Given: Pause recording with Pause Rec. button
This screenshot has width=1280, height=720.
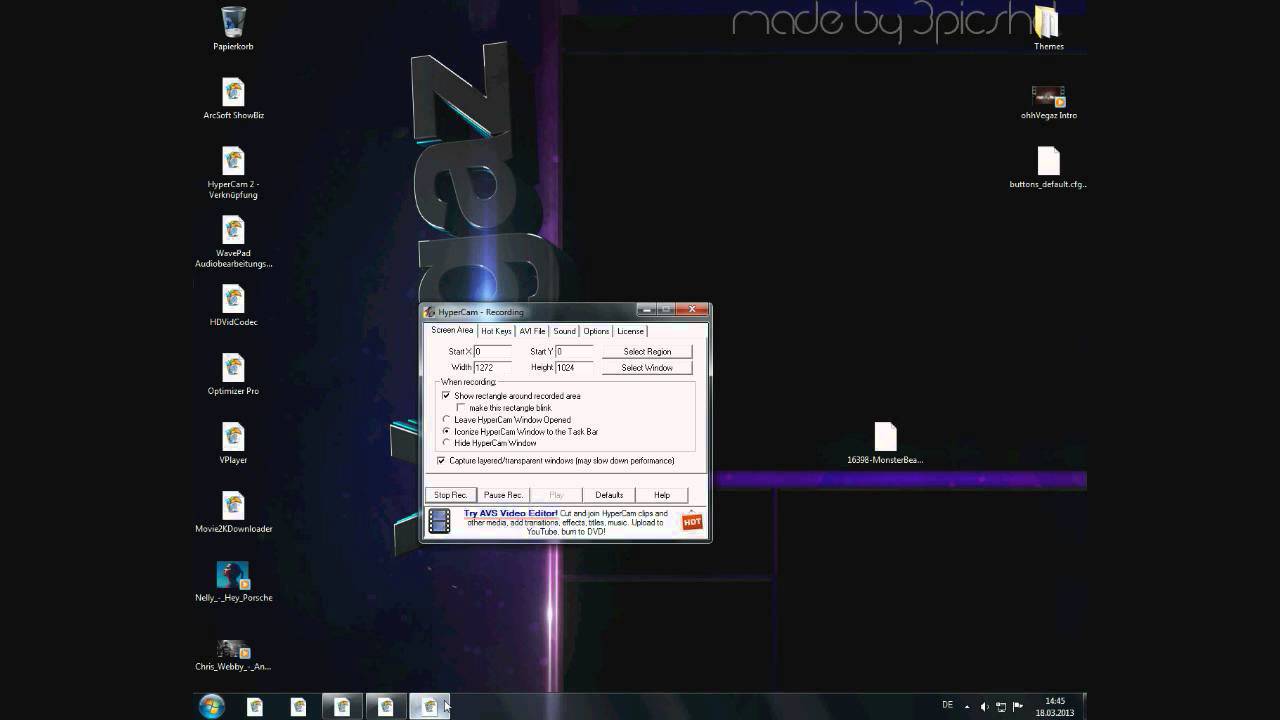Looking at the screenshot, I should click(x=503, y=495).
